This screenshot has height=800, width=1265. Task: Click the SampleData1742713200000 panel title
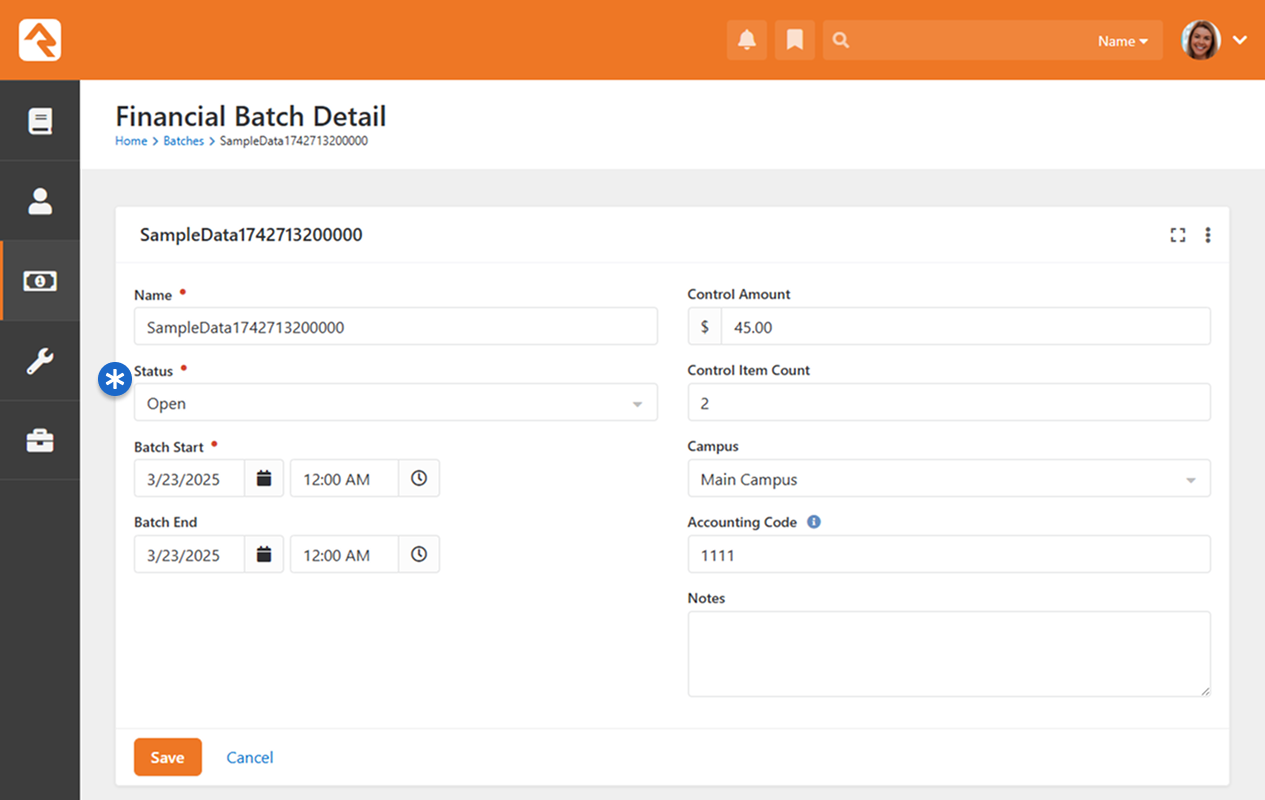coord(251,236)
